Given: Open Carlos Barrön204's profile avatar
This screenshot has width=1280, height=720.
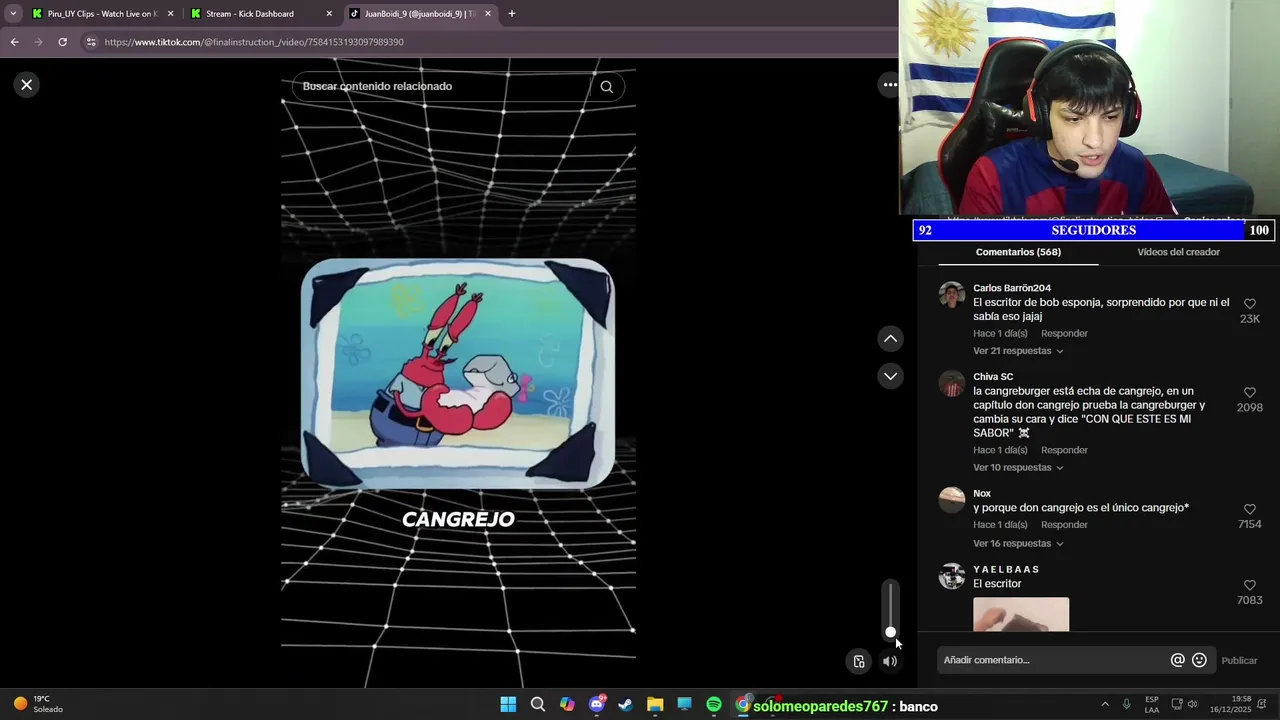Looking at the screenshot, I should pos(952,295).
